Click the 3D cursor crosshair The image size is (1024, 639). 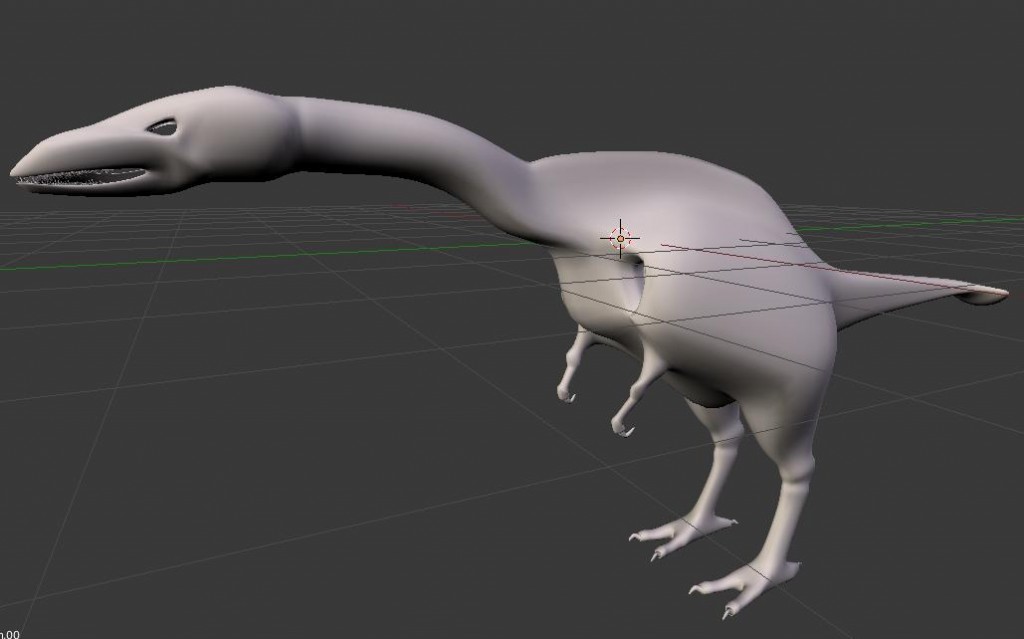[x=619, y=238]
